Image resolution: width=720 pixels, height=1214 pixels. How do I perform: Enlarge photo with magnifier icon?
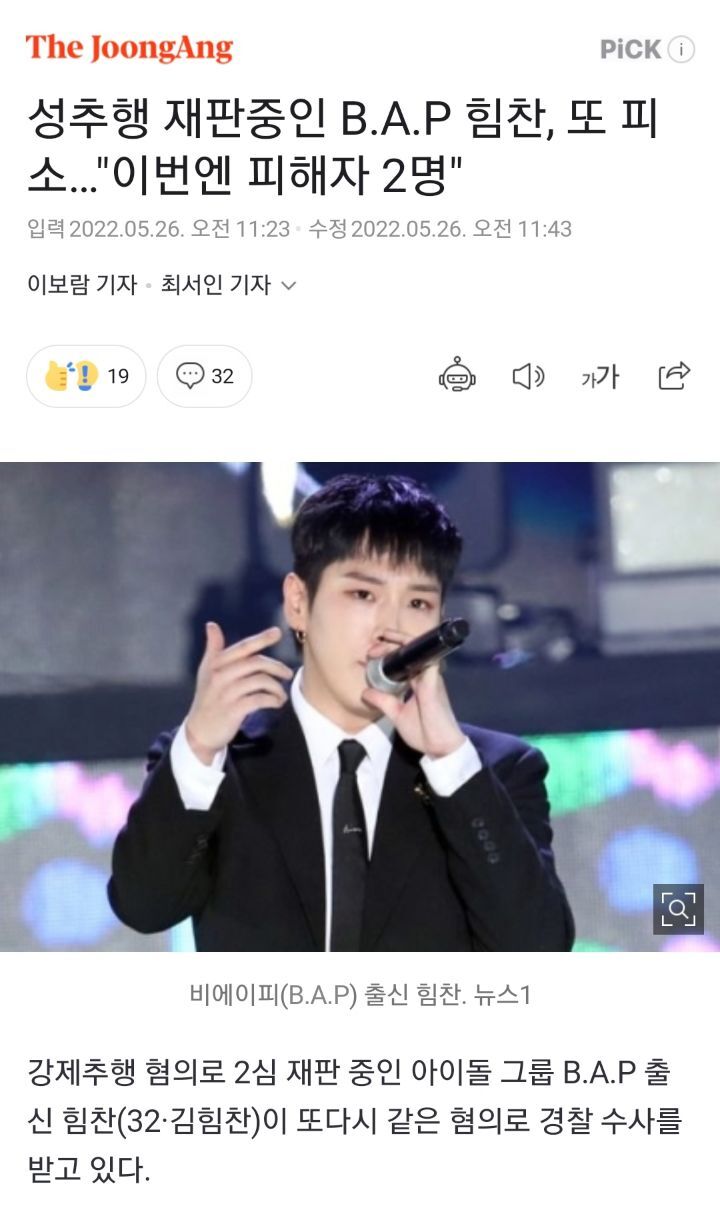tap(678, 909)
